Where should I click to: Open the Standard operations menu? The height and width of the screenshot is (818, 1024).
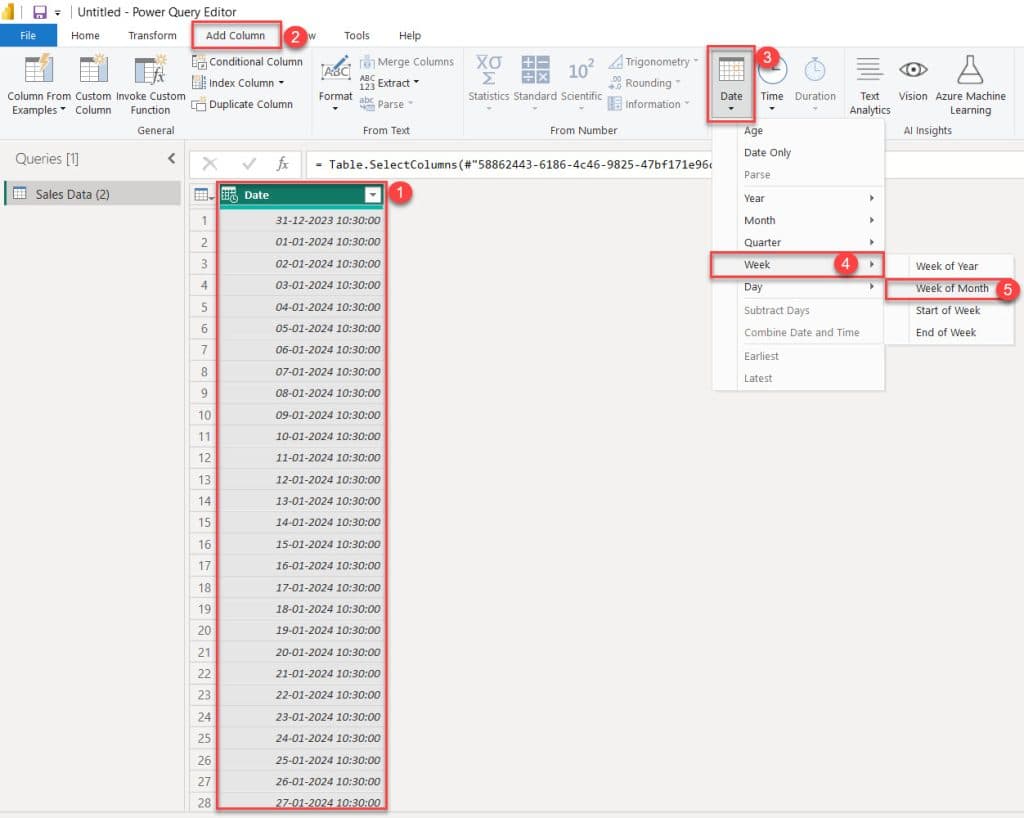pyautogui.click(x=535, y=82)
